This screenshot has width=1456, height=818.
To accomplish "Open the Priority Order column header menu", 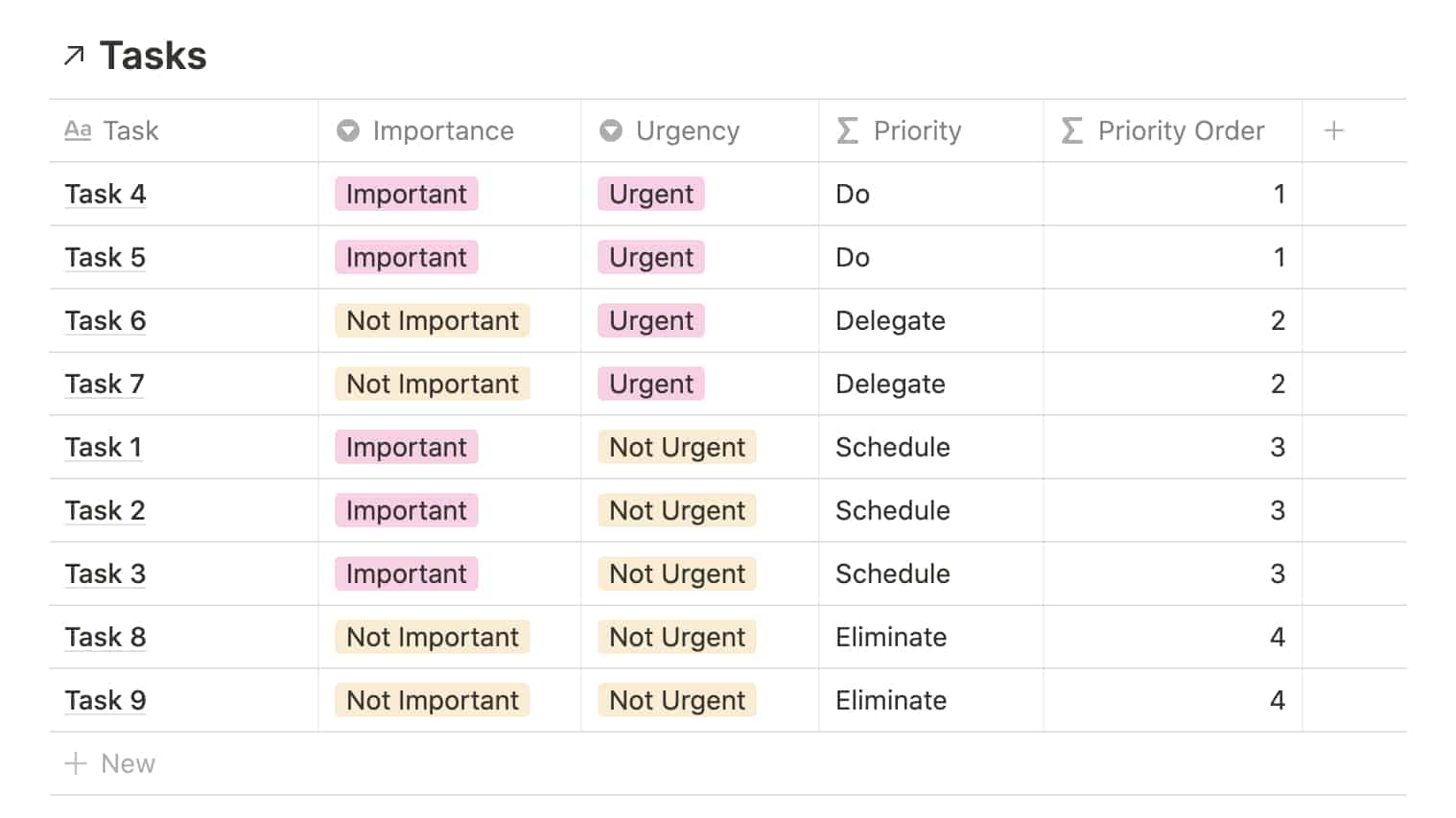I will pyautogui.click(x=1181, y=130).
